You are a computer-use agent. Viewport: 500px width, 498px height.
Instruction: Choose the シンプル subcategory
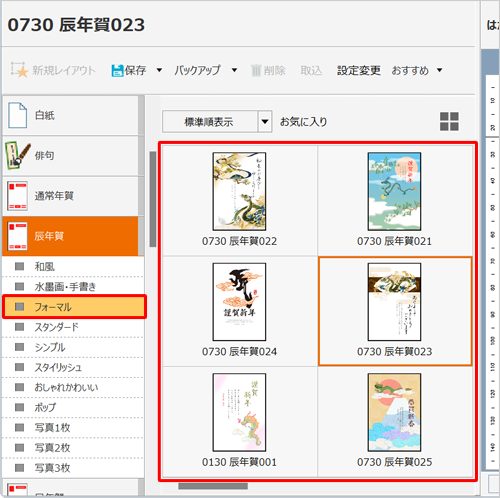tap(73, 347)
